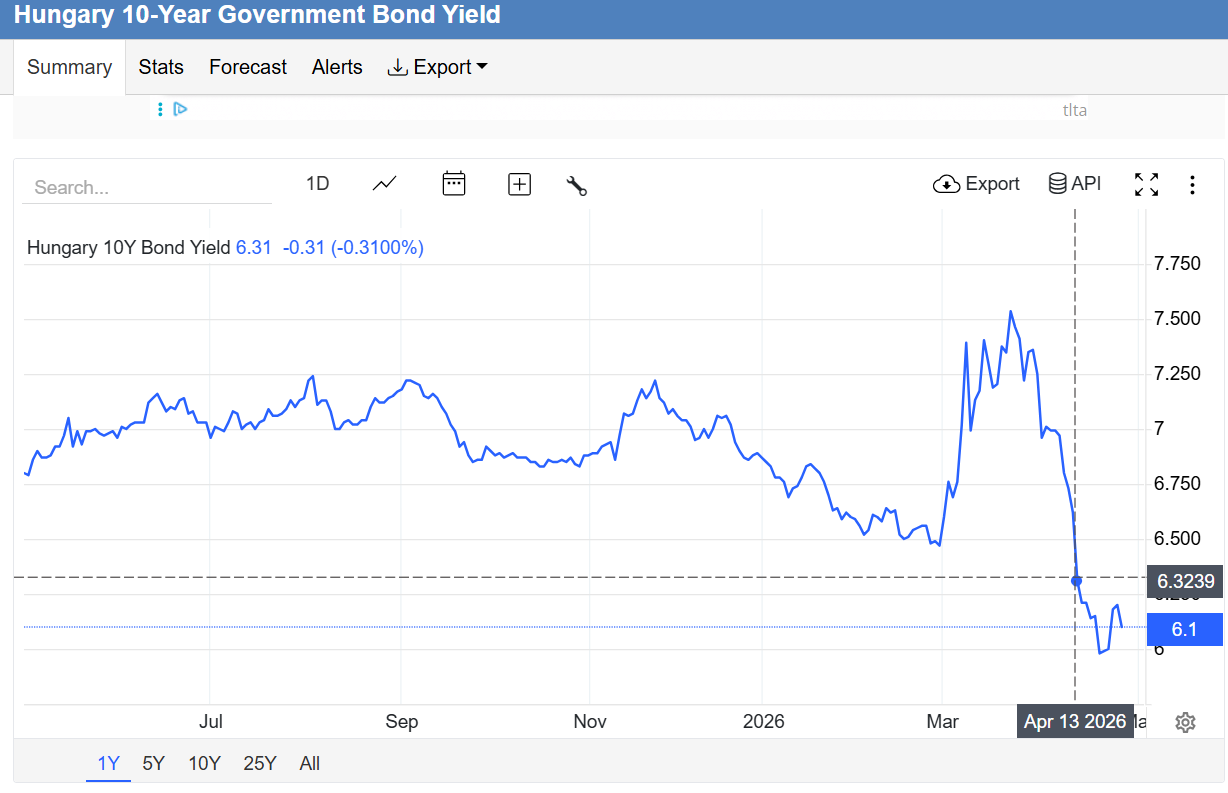Open the 1D interval selector

[x=317, y=184]
